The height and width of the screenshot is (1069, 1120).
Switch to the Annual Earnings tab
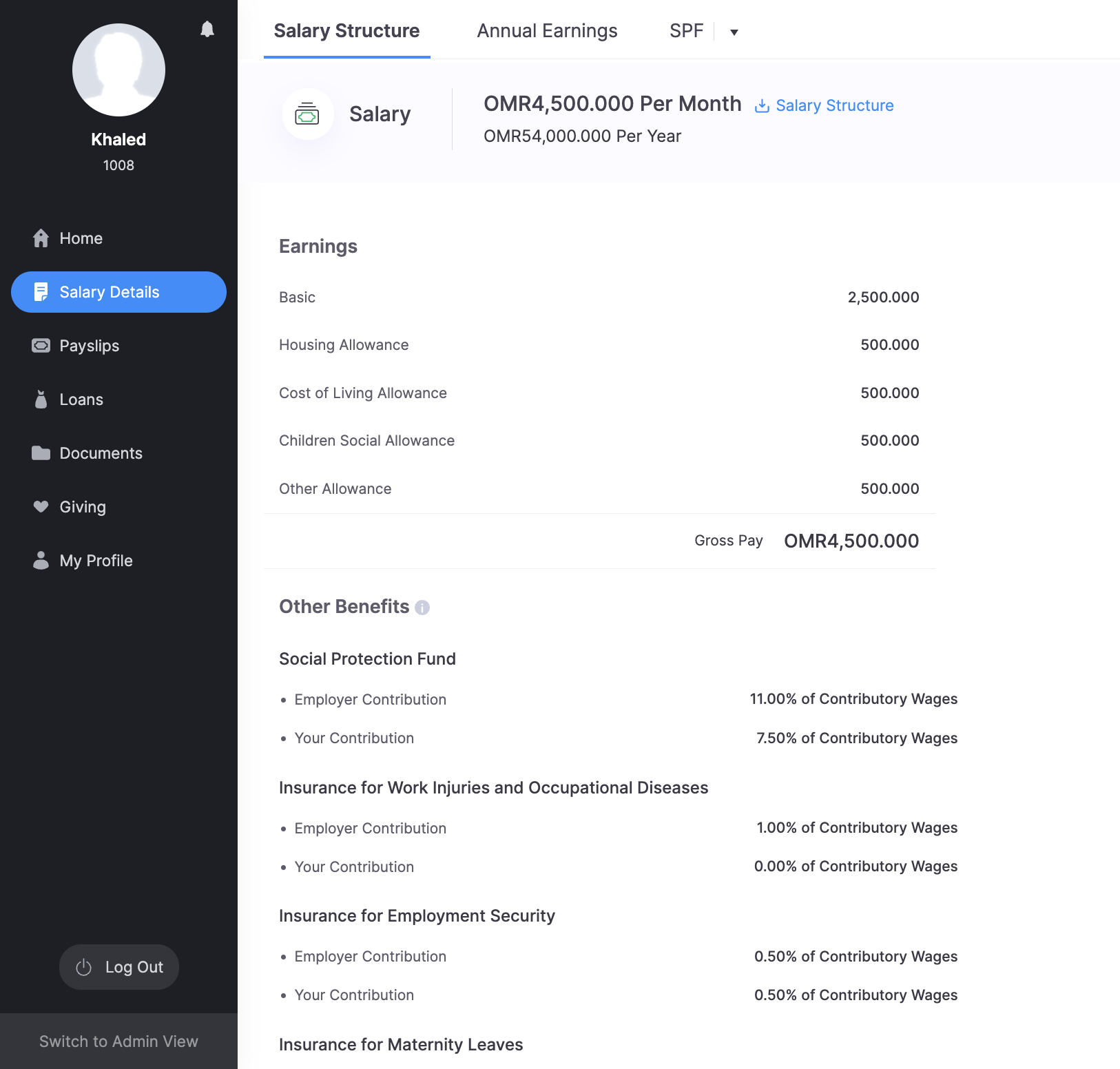click(547, 31)
